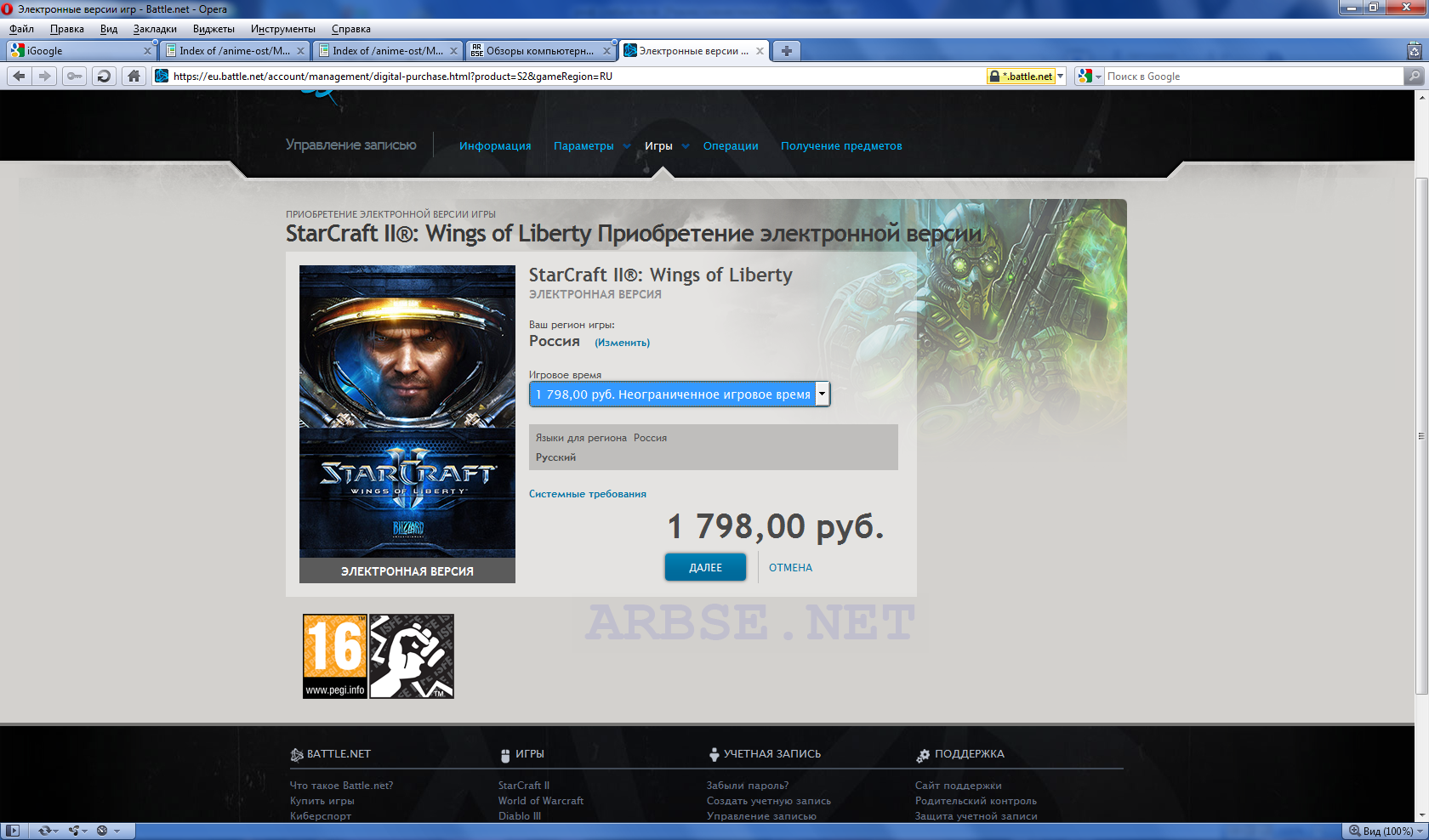Open footer link Создать учетную запись
1429x840 pixels.
769,801
